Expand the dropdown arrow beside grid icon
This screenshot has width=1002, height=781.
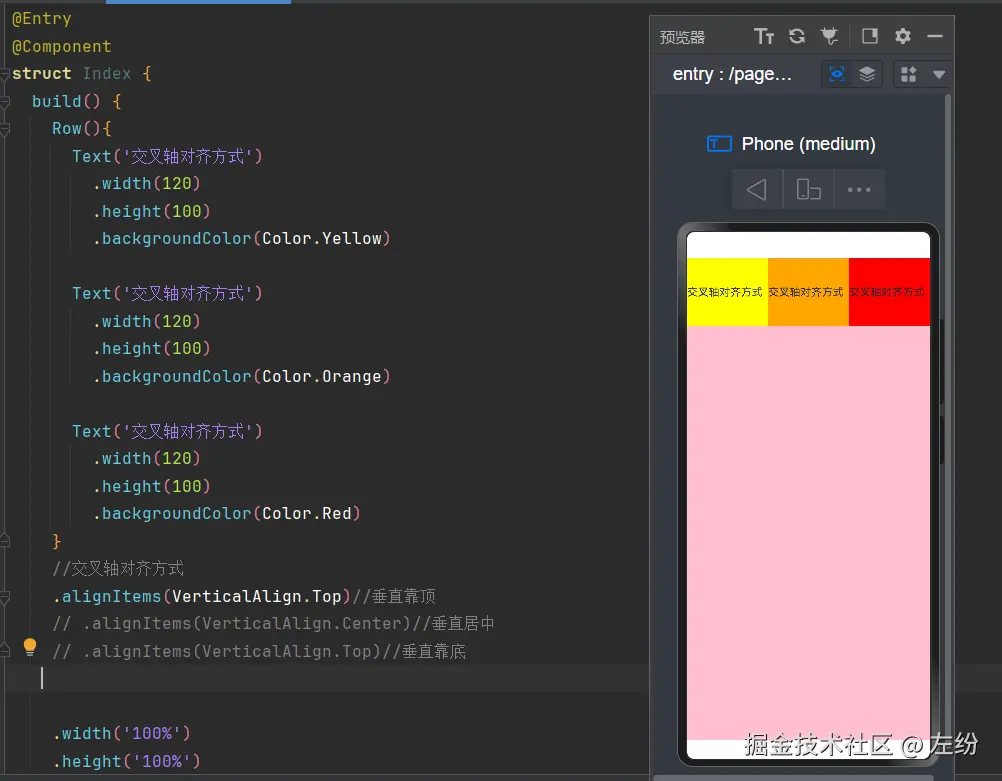[x=939, y=75]
